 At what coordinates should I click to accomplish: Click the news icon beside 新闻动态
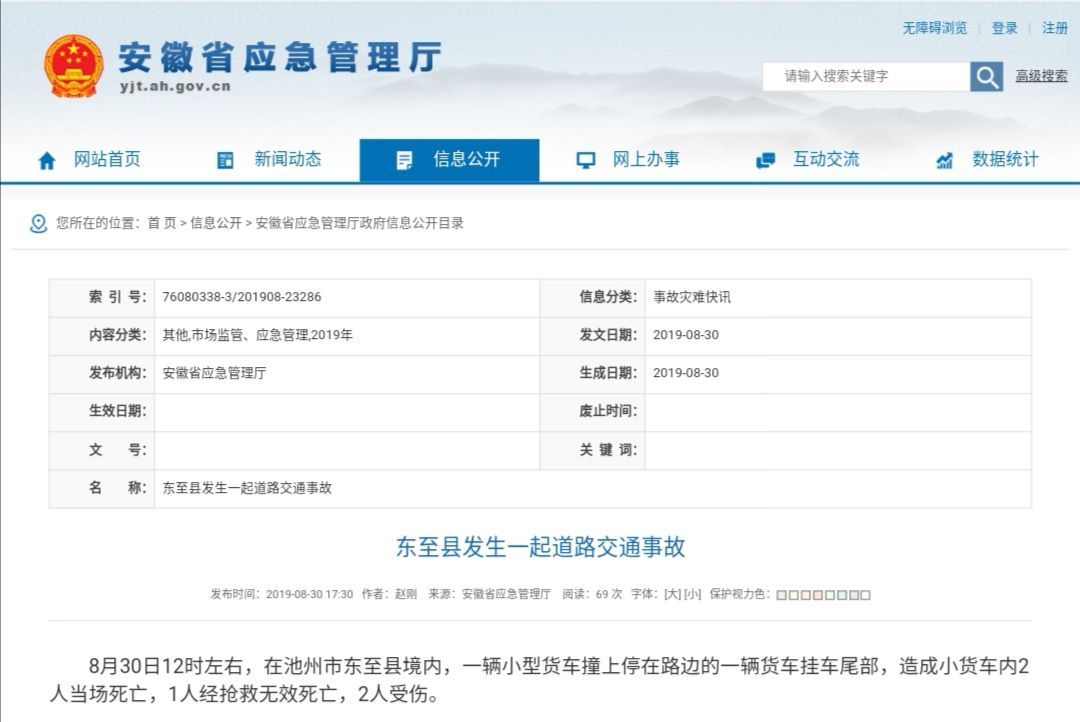pos(226,160)
